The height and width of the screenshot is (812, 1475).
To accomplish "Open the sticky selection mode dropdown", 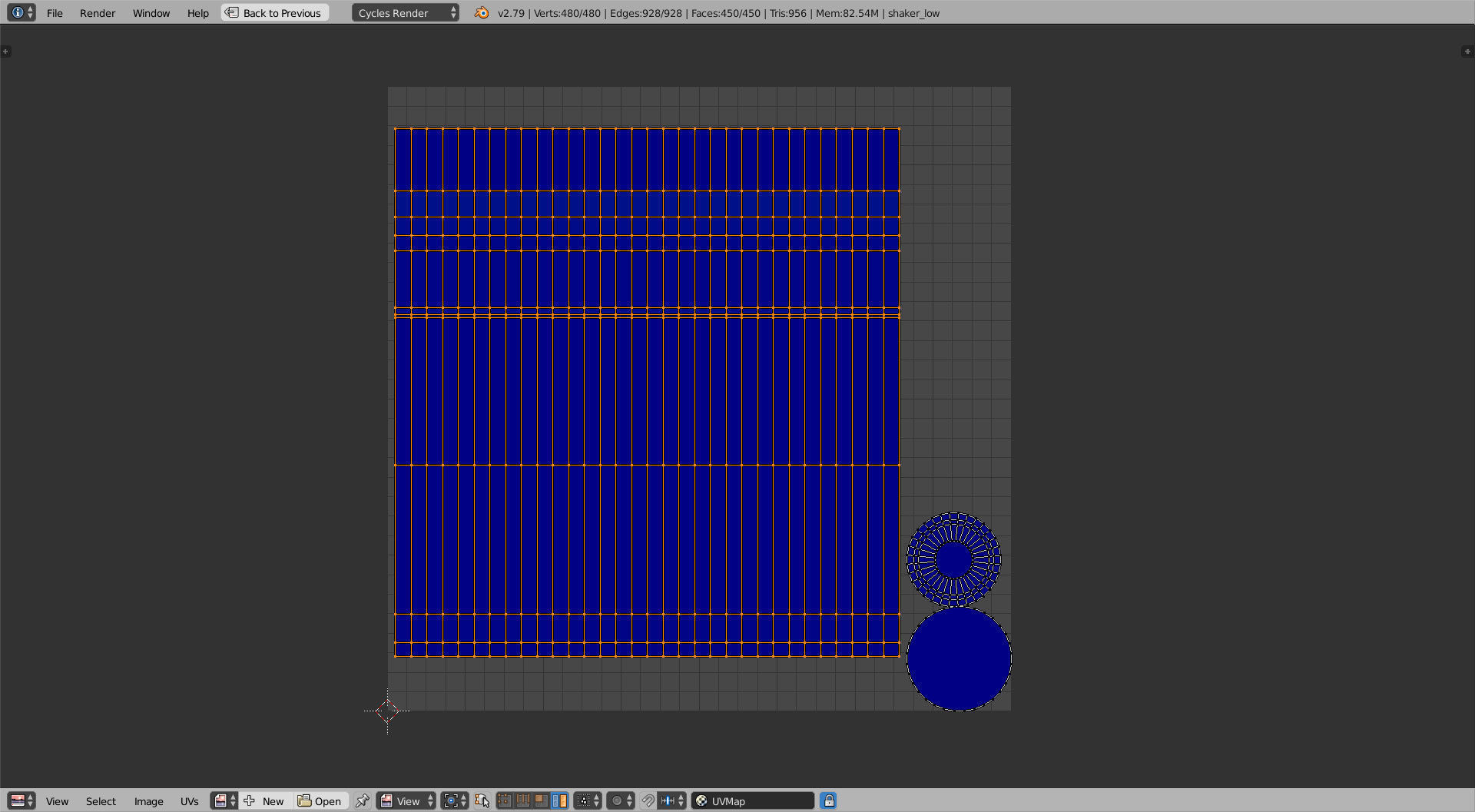I will [x=588, y=800].
